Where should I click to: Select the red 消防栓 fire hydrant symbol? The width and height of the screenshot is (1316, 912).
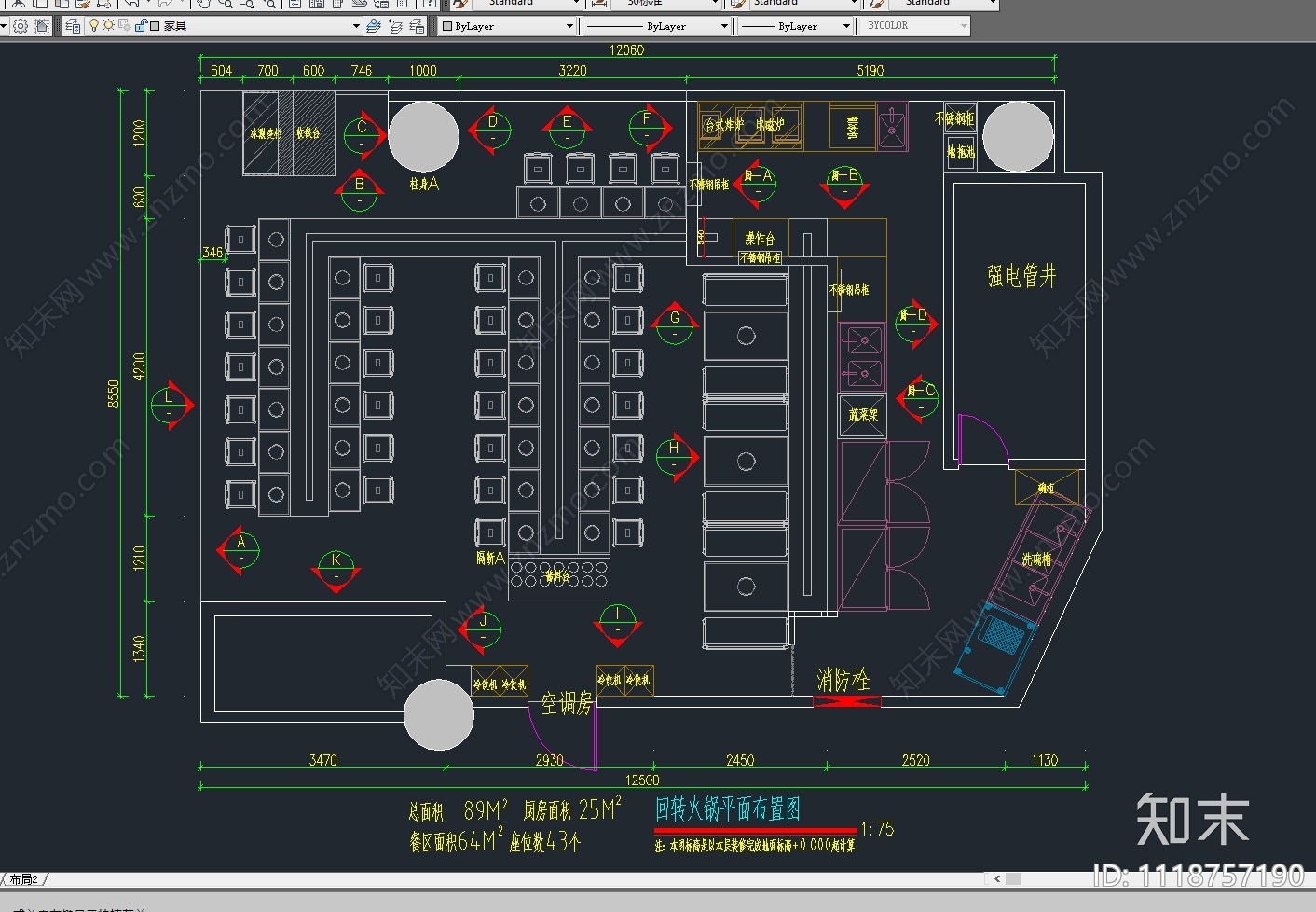847,701
